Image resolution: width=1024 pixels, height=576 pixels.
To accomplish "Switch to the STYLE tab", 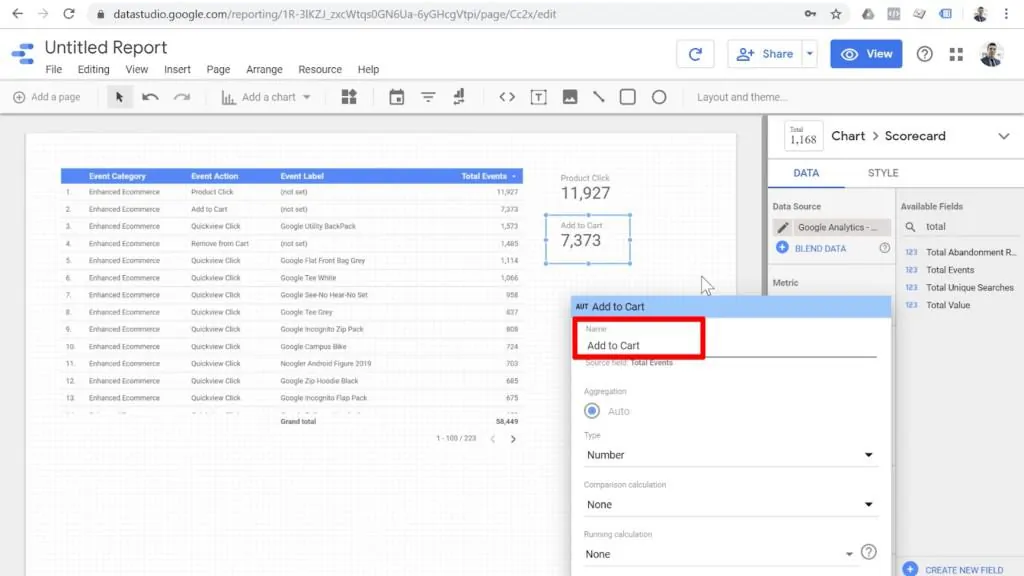I will [882, 172].
